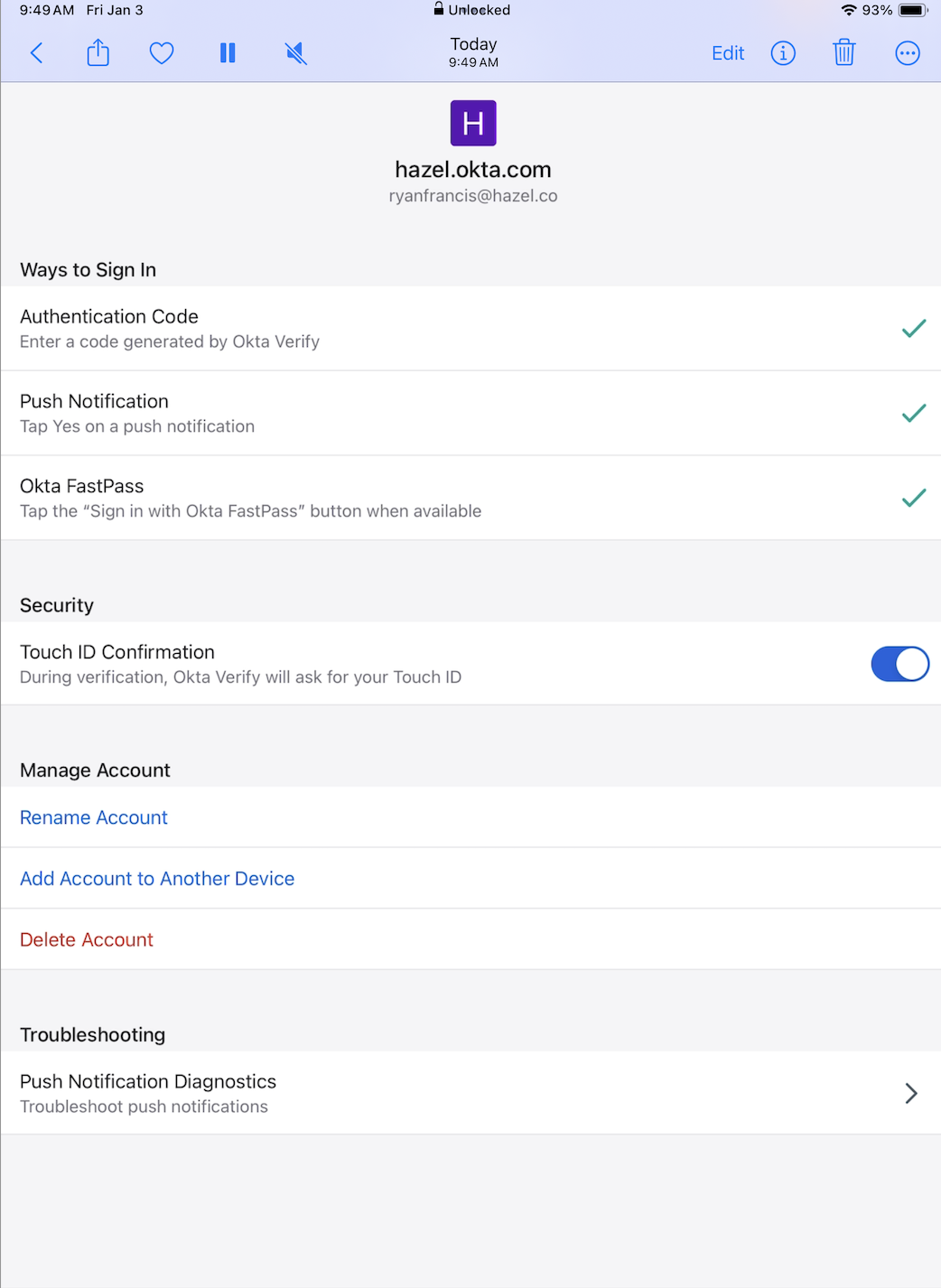Tap the Authentication Code checkmark
Image resolution: width=941 pixels, height=1288 pixels.
coord(914,329)
